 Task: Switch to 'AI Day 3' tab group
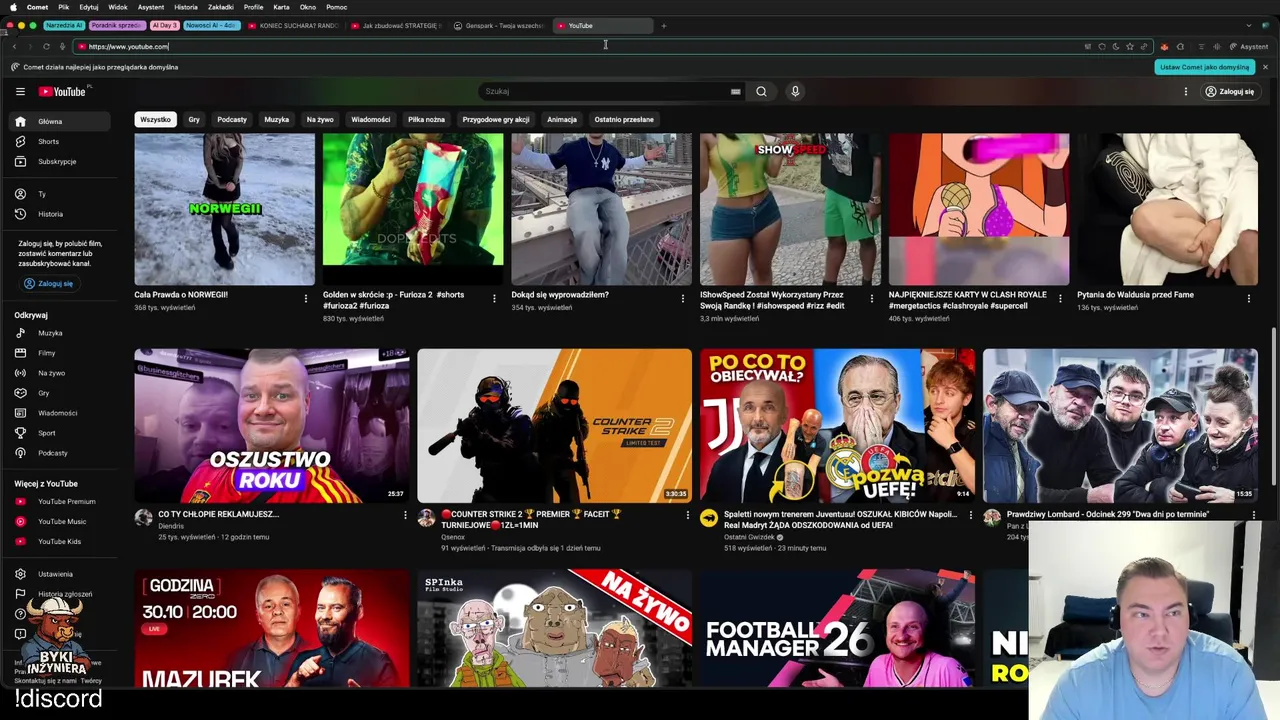tap(164, 25)
